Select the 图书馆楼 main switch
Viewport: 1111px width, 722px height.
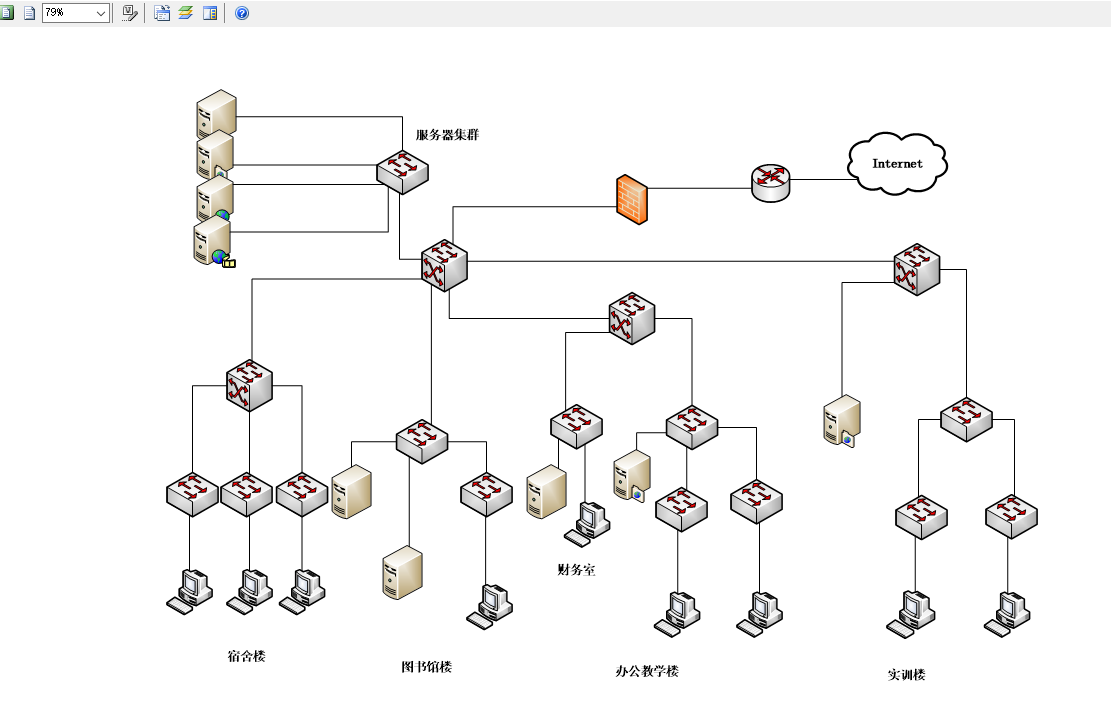pyautogui.click(x=422, y=441)
